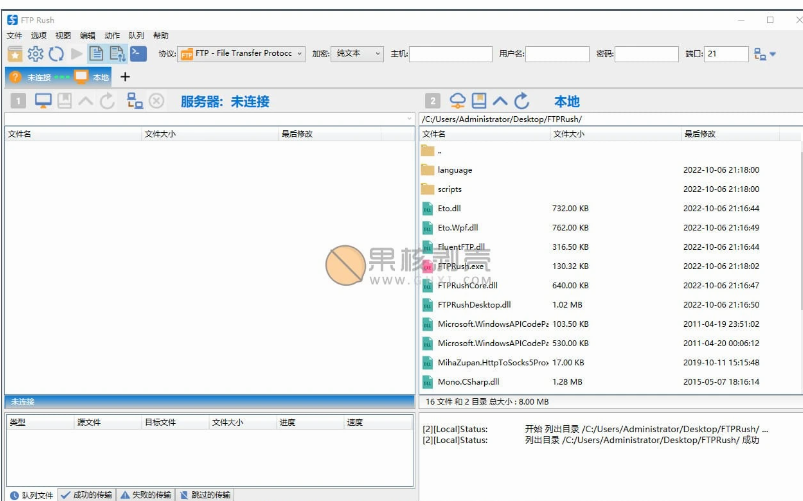The height and width of the screenshot is (501, 803).
Task: Switch to the 失败的传输 tab
Action: (146, 495)
